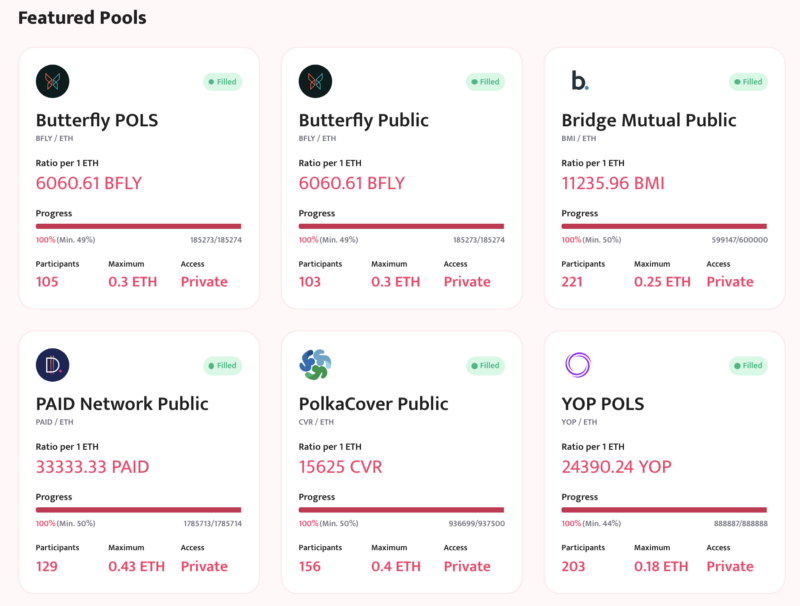The height and width of the screenshot is (606, 800).
Task: Click the 15625 CVR ratio value
Action: [x=340, y=467]
